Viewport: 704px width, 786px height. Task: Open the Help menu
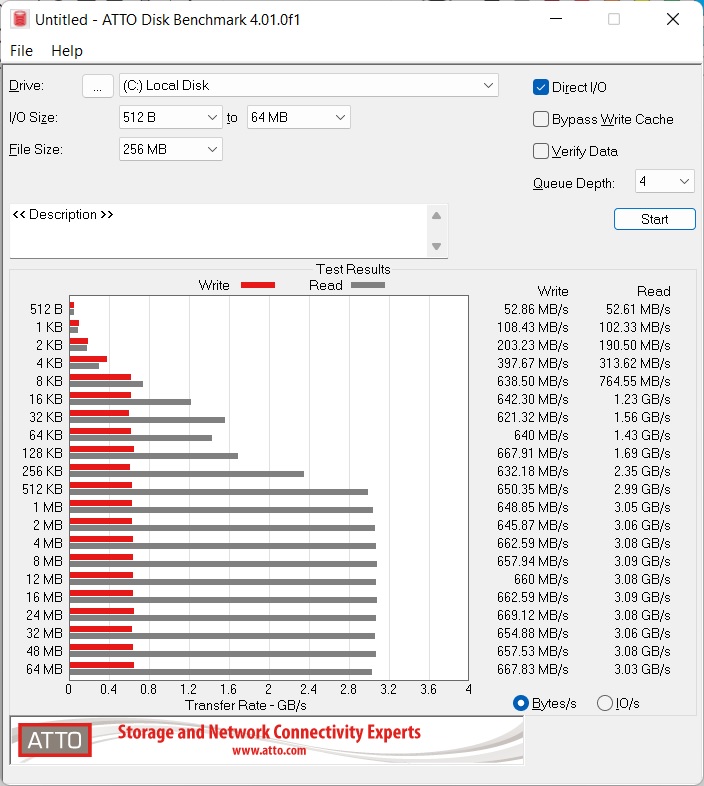tap(67, 51)
